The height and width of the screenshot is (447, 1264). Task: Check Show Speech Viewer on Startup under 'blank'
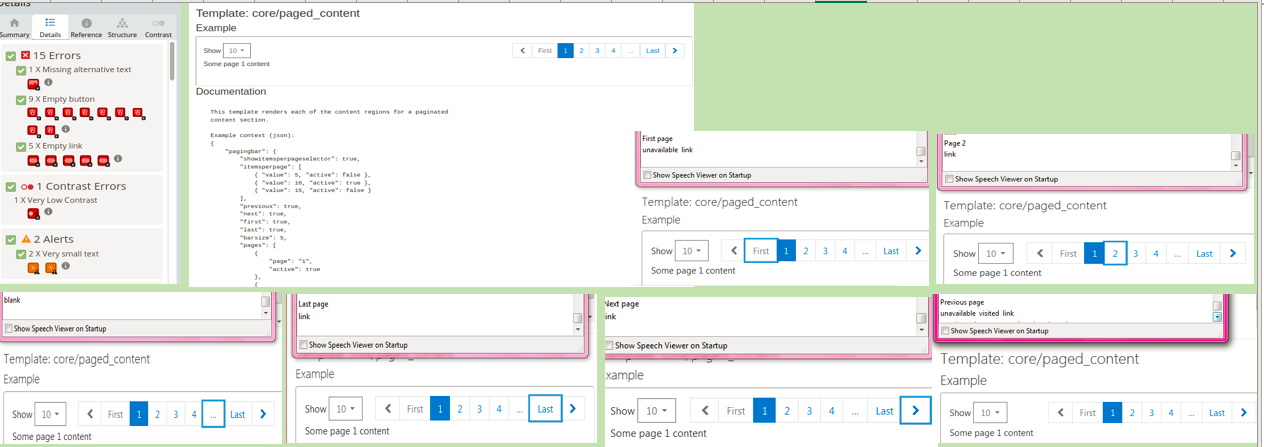pyautogui.click(x=9, y=328)
